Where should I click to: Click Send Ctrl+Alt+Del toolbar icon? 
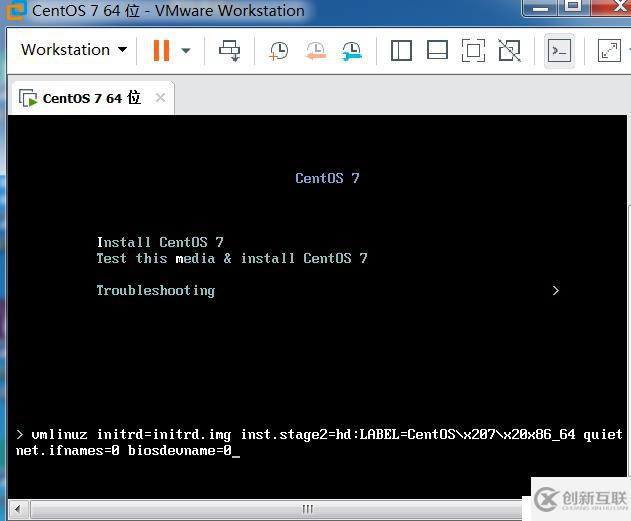point(229,50)
